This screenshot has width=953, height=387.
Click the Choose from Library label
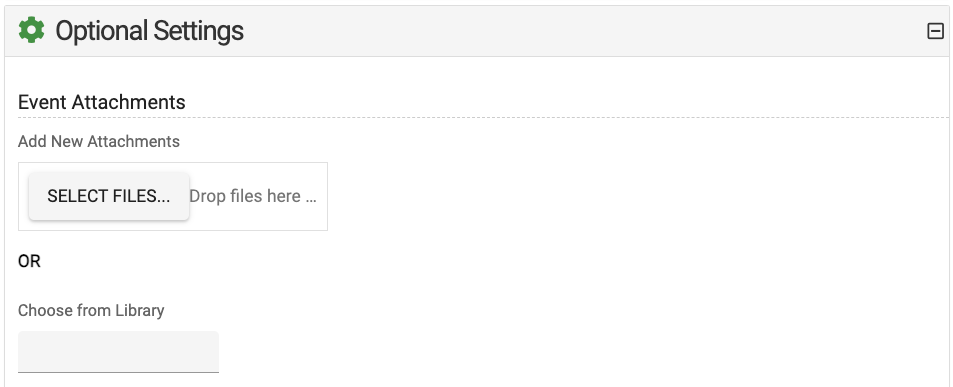click(91, 310)
